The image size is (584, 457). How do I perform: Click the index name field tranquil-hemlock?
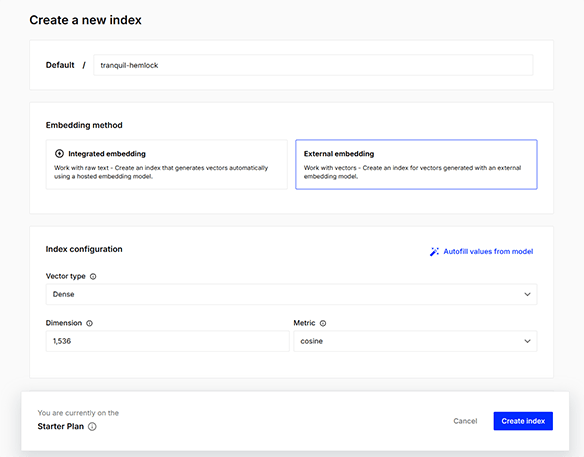313,65
